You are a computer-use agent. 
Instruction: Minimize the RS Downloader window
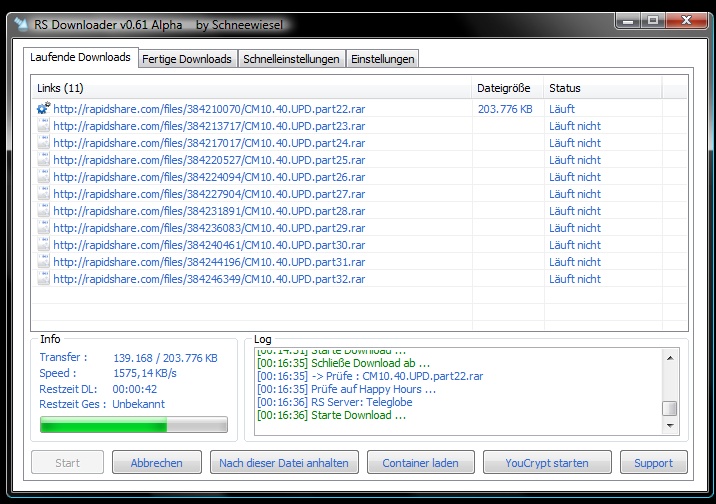(x=628, y=20)
